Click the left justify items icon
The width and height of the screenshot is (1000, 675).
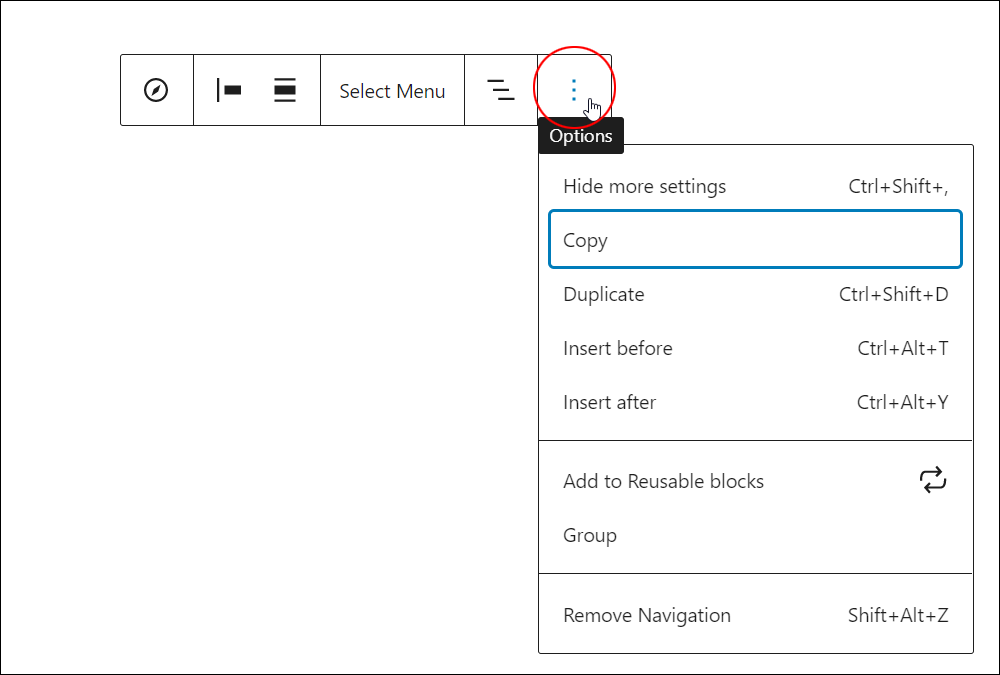(229, 90)
